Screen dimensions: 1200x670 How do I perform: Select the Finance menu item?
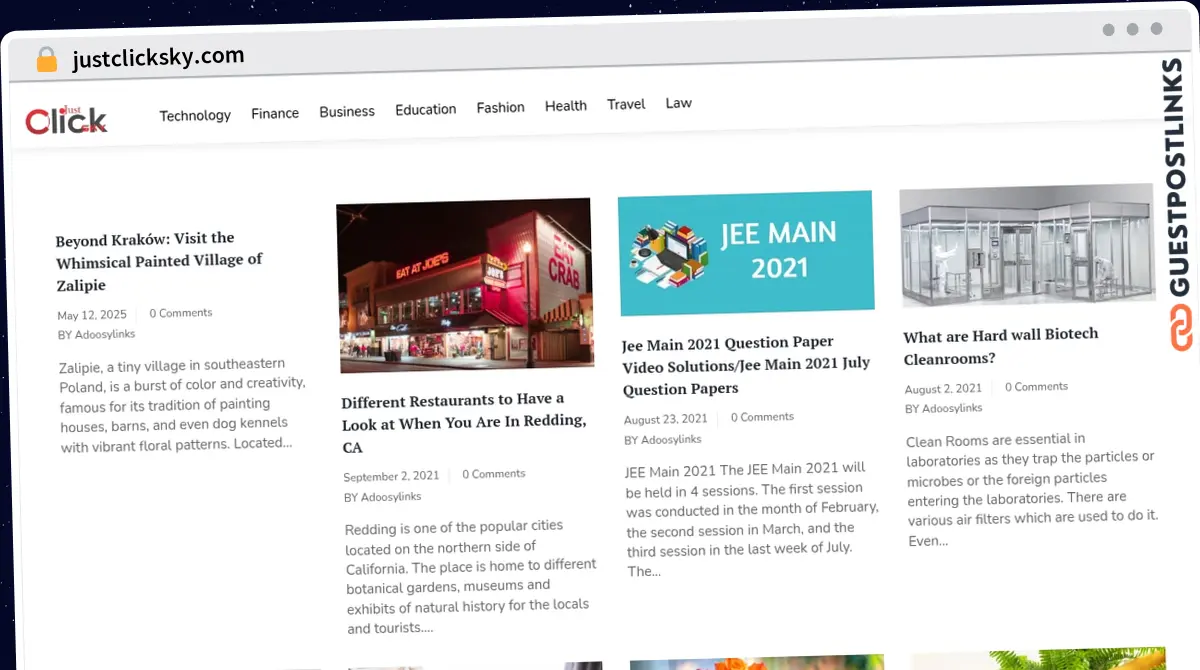tap(275, 113)
